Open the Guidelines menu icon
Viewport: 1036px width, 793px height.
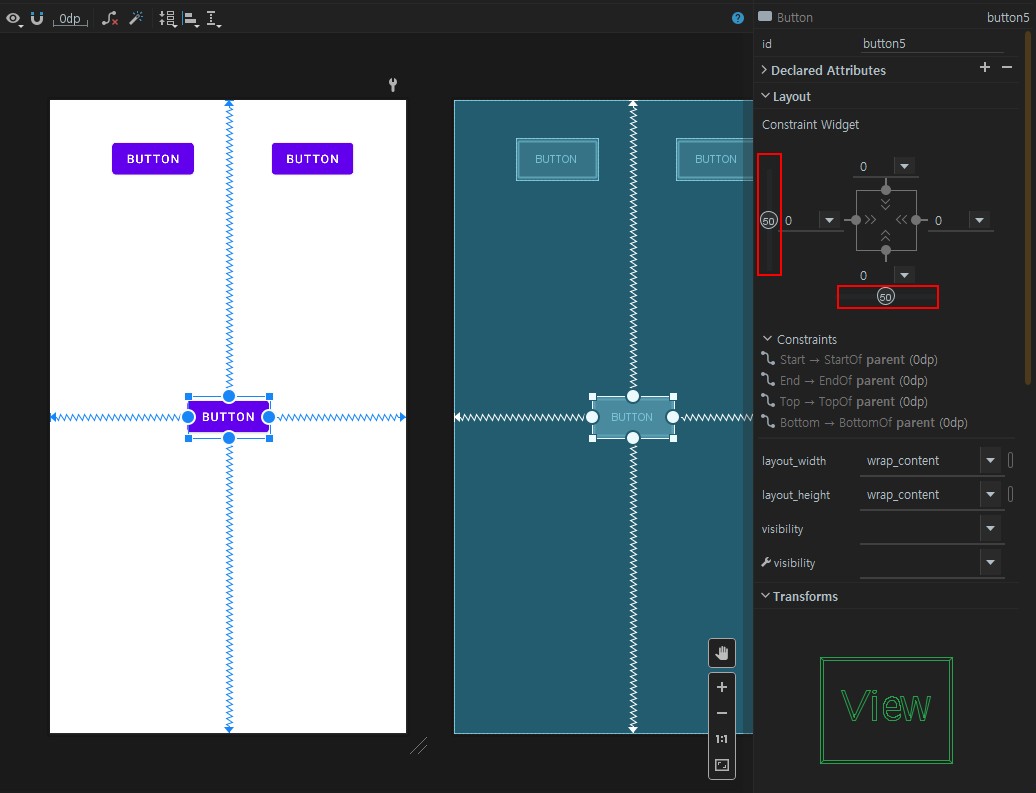[x=213, y=19]
